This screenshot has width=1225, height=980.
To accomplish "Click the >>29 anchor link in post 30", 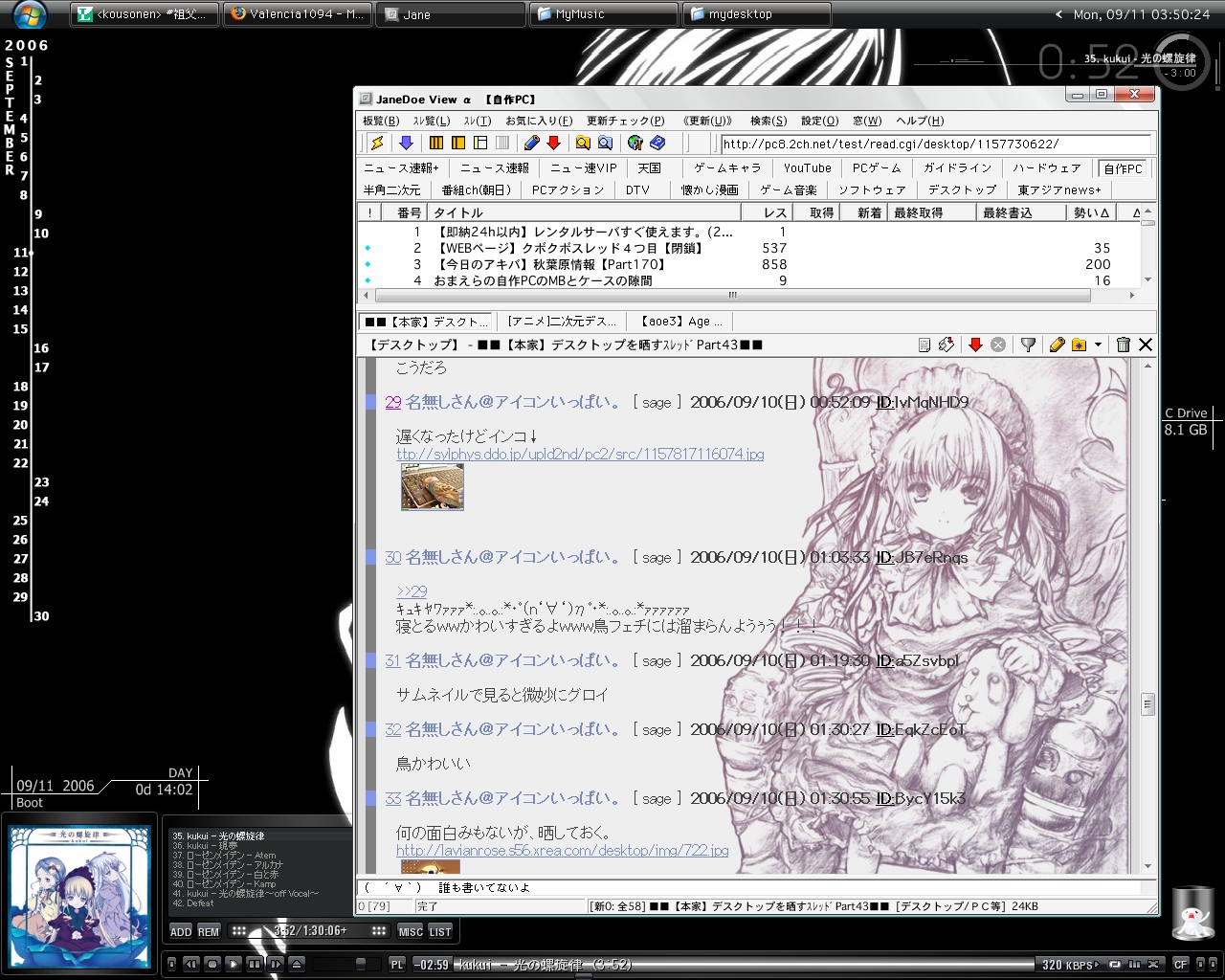I will [412, 591].
